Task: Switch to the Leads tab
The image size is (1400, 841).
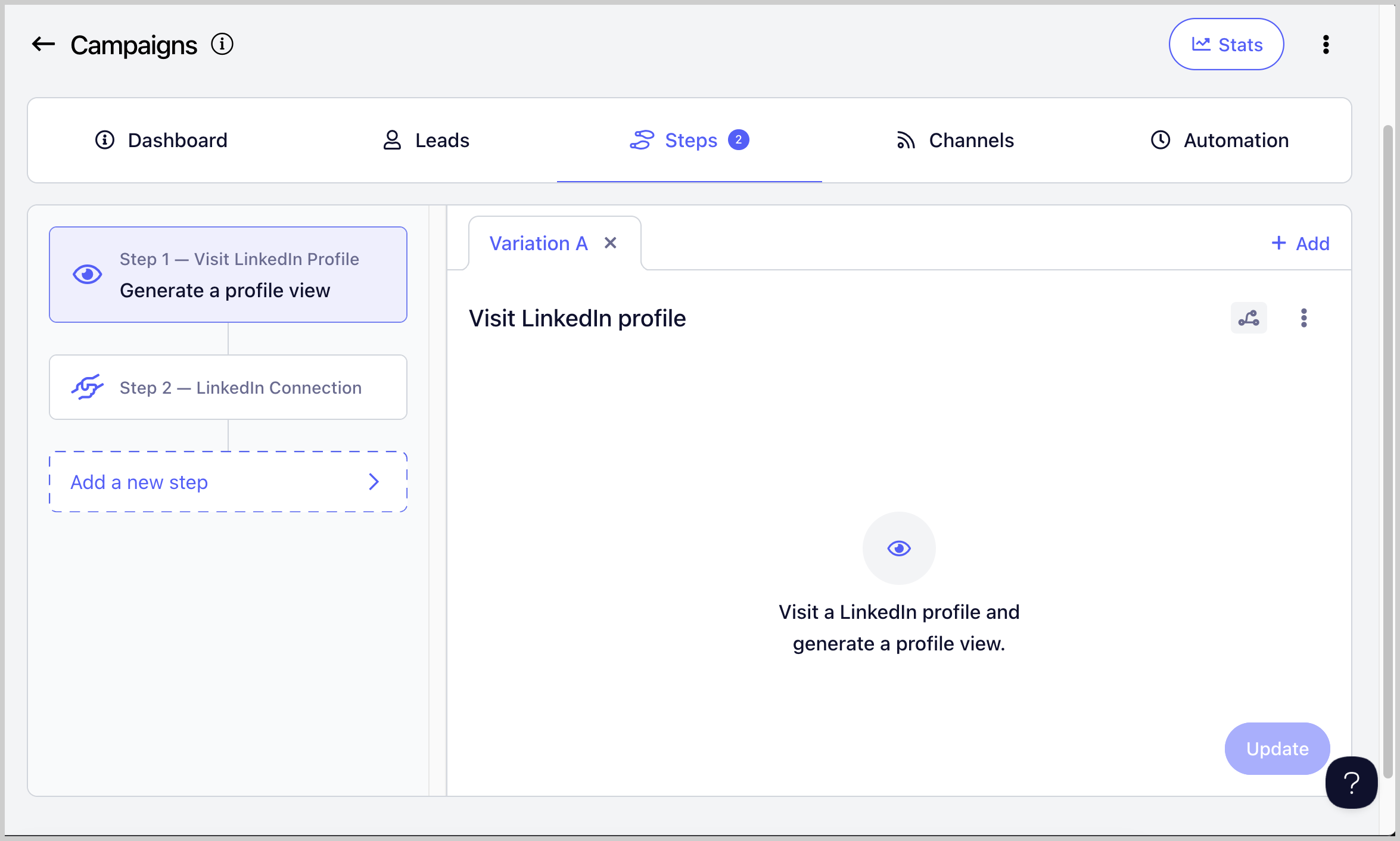Action: [425, 141]
